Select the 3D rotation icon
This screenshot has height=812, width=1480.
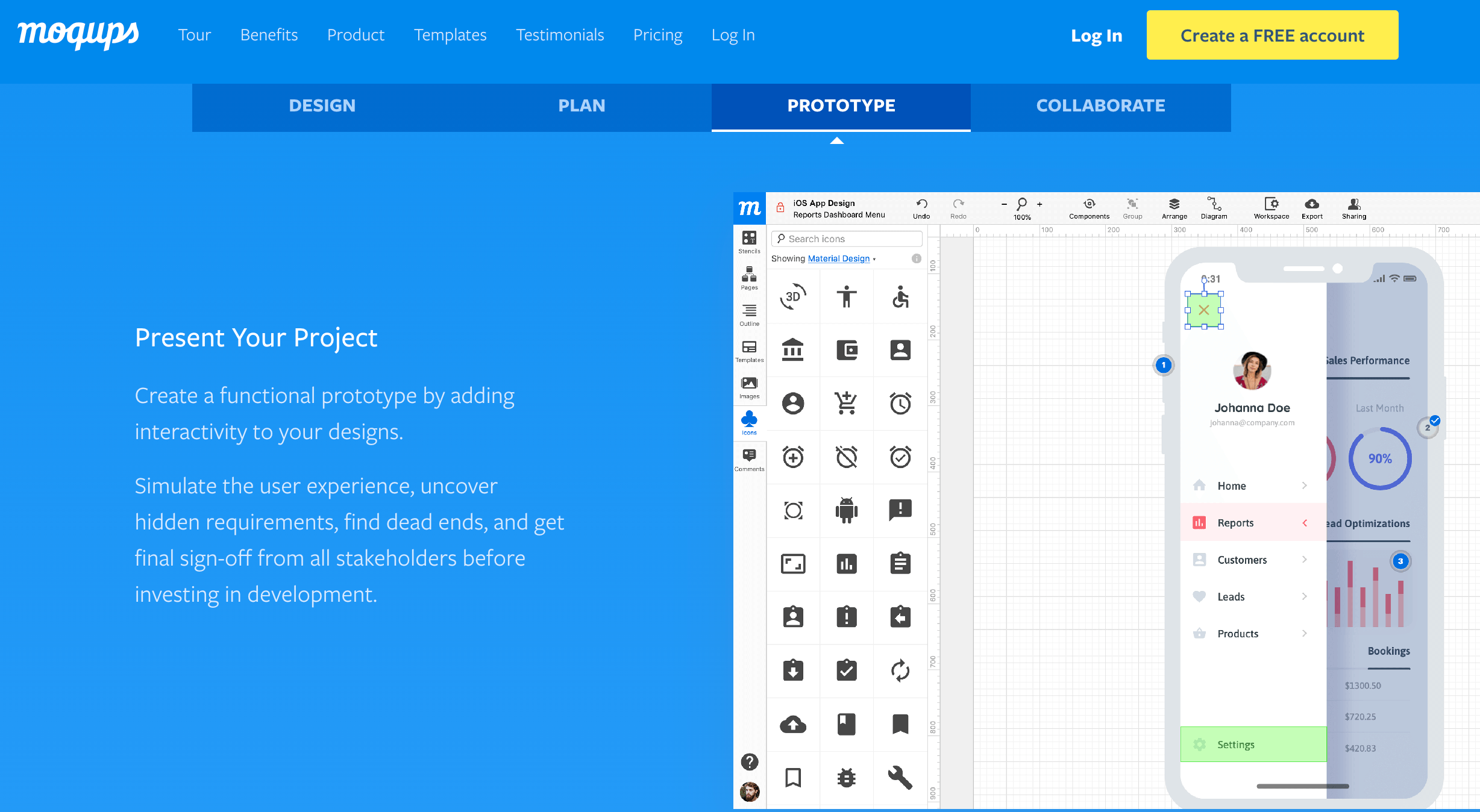793,296
